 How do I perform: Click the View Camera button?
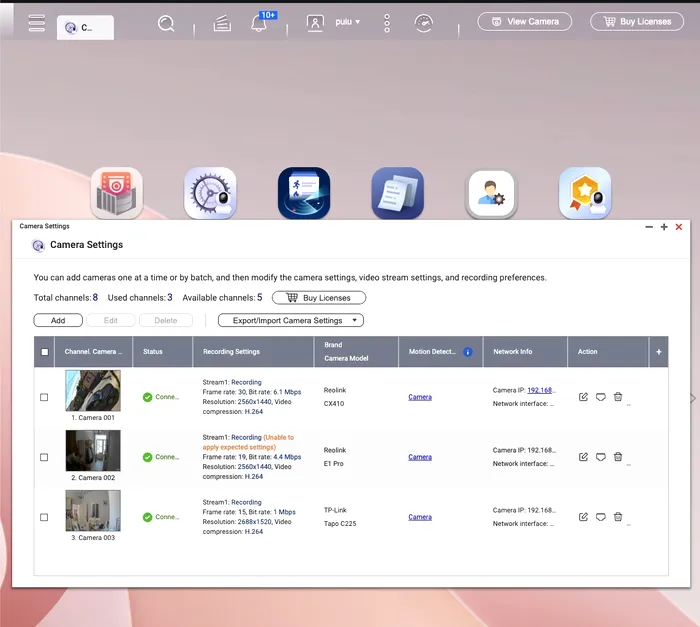[524, 21]
